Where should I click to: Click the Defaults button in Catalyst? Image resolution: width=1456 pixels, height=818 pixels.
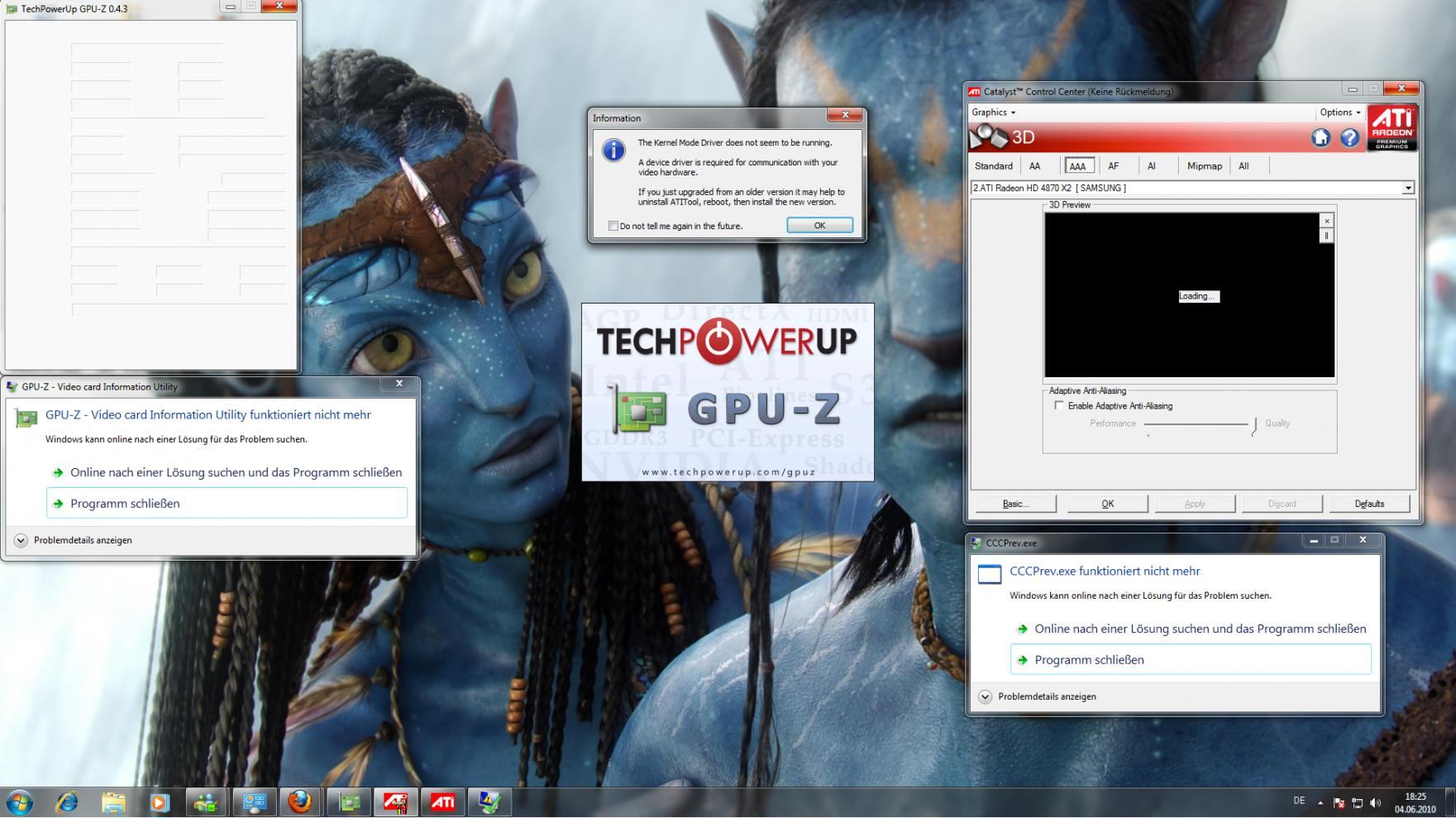coord(1369,504)
